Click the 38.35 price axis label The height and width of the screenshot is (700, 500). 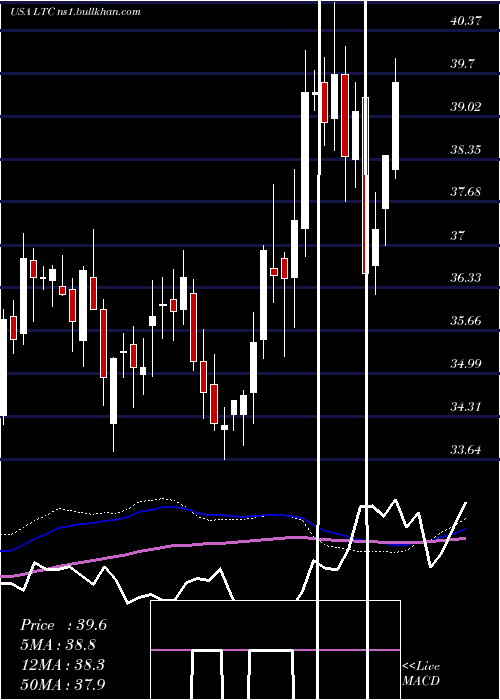466,150
